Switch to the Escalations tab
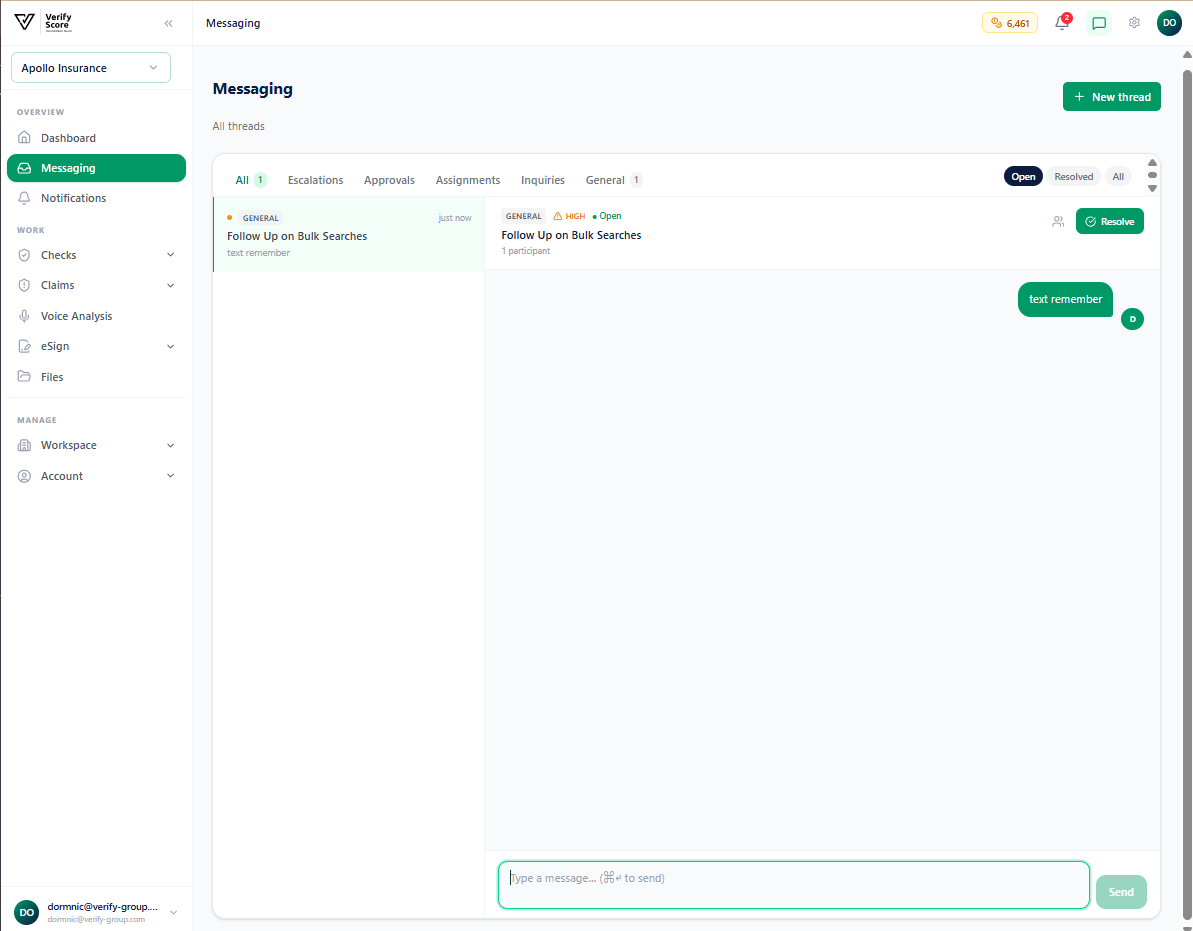The image size is (1193, 931). 315,180
